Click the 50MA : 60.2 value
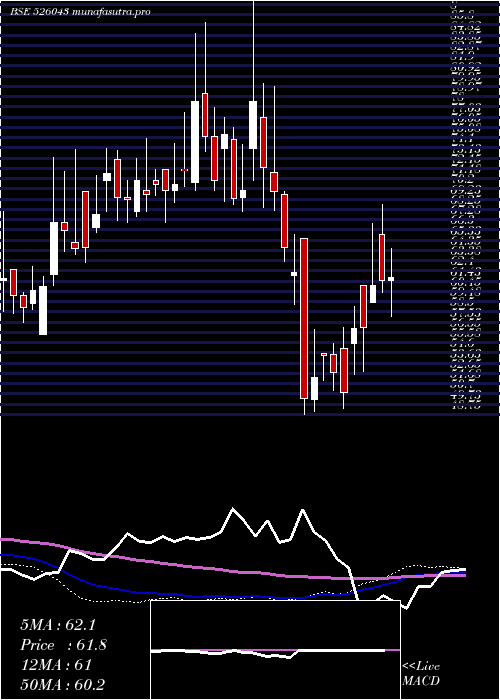The width and height of the screenshot is (500, 700). click(x=62, y=684)
